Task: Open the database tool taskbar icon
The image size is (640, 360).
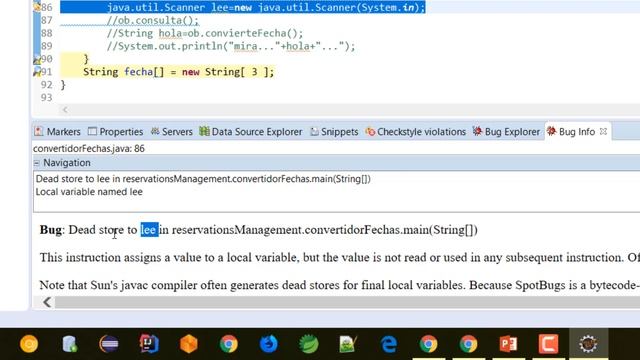Action: tap(69, 344)
